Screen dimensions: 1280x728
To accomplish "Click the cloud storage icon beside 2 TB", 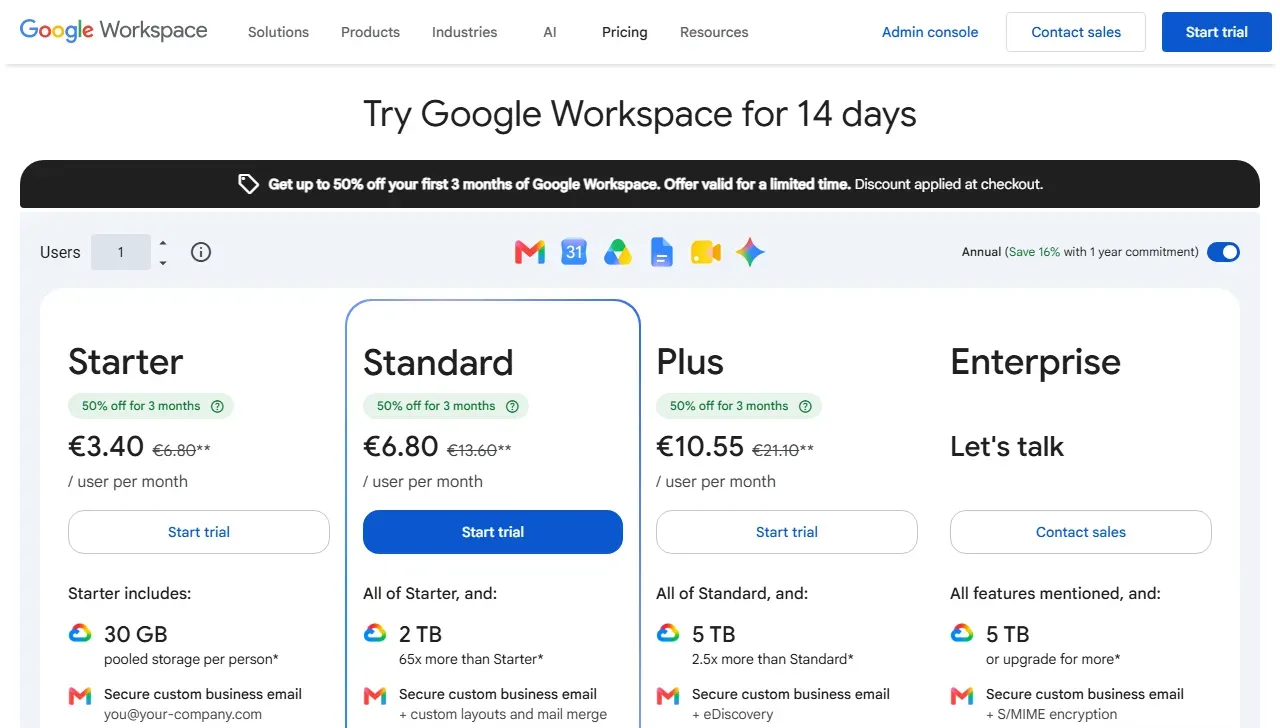I will (x=375, y=633).
